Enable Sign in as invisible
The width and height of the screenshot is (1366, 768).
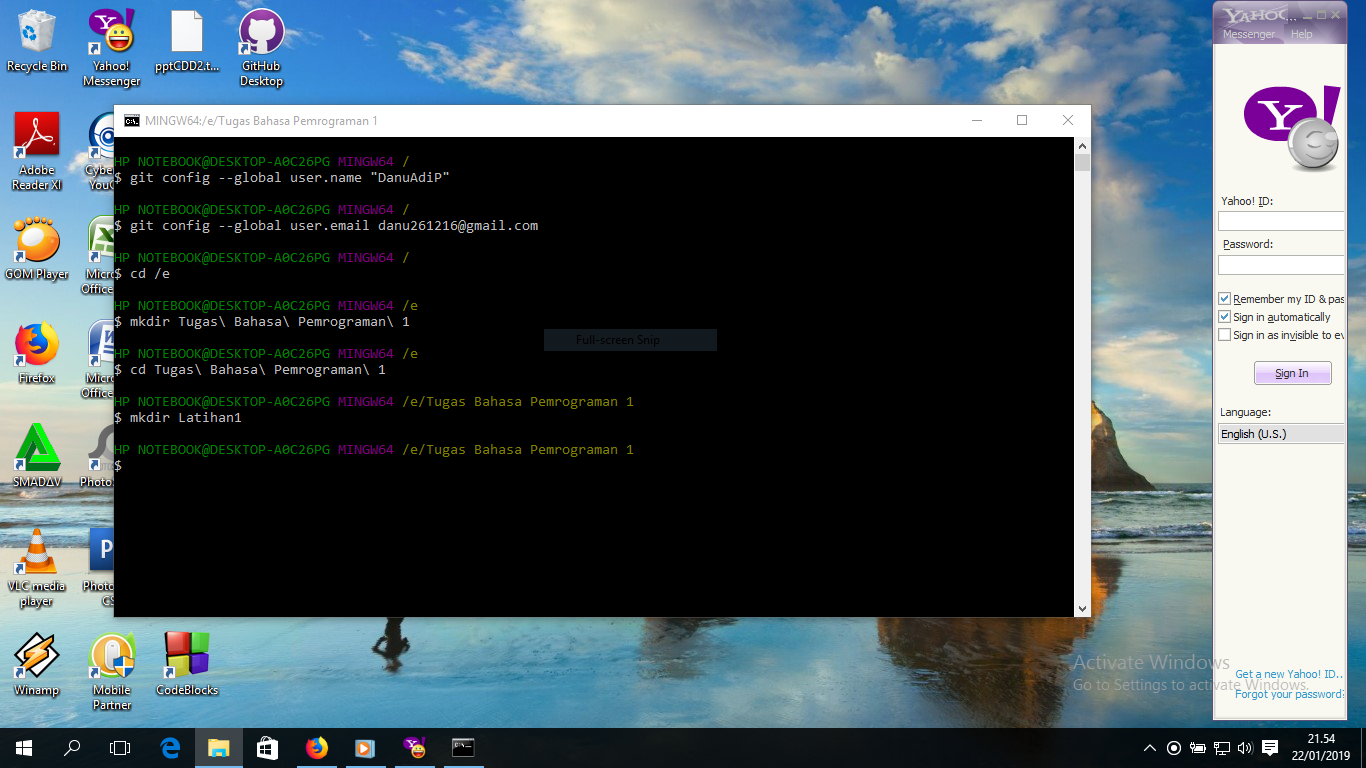pos(1224,335)
